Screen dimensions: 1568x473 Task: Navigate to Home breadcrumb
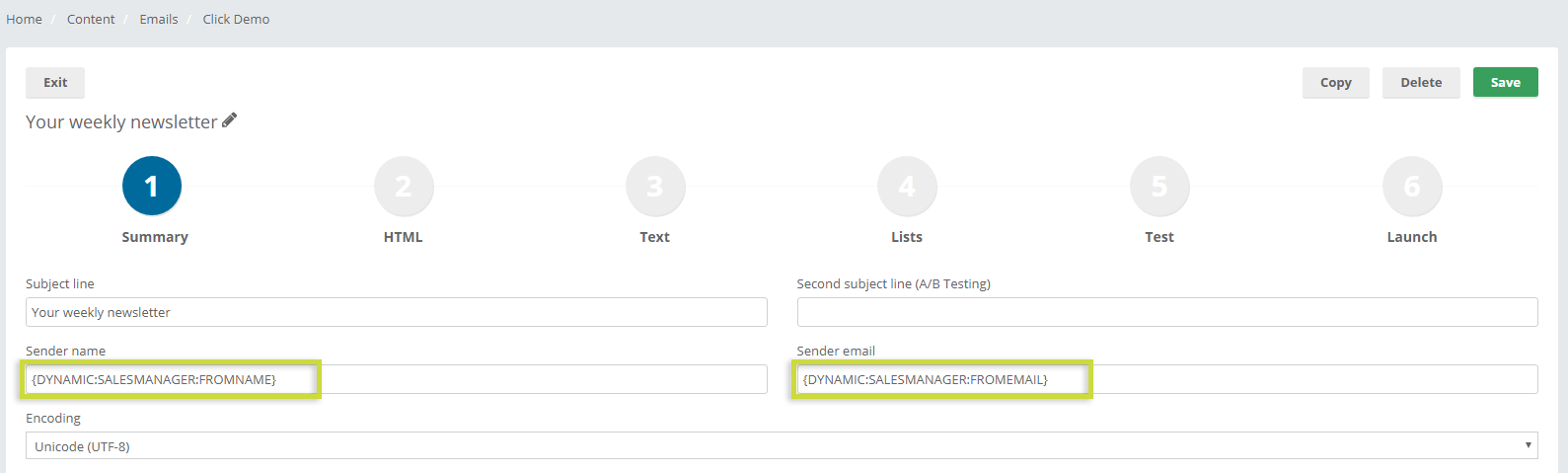pos(24,19)
